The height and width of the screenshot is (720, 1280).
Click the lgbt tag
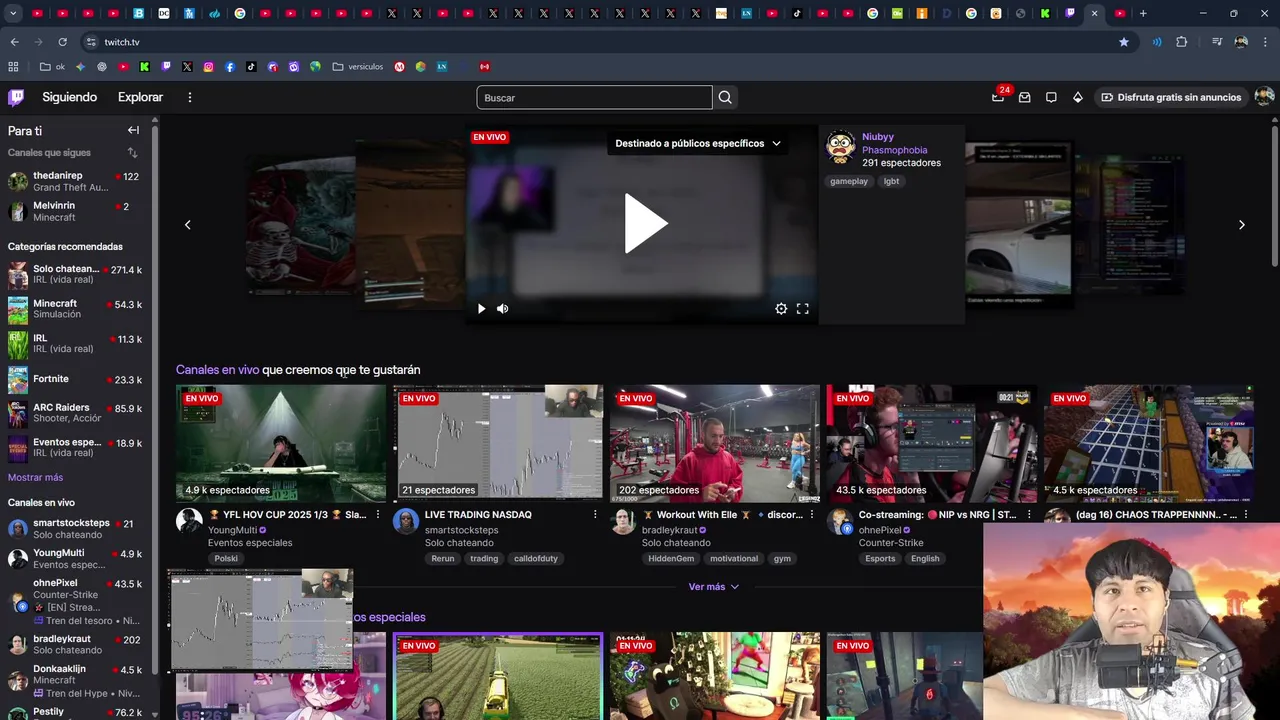coord(891,181)
